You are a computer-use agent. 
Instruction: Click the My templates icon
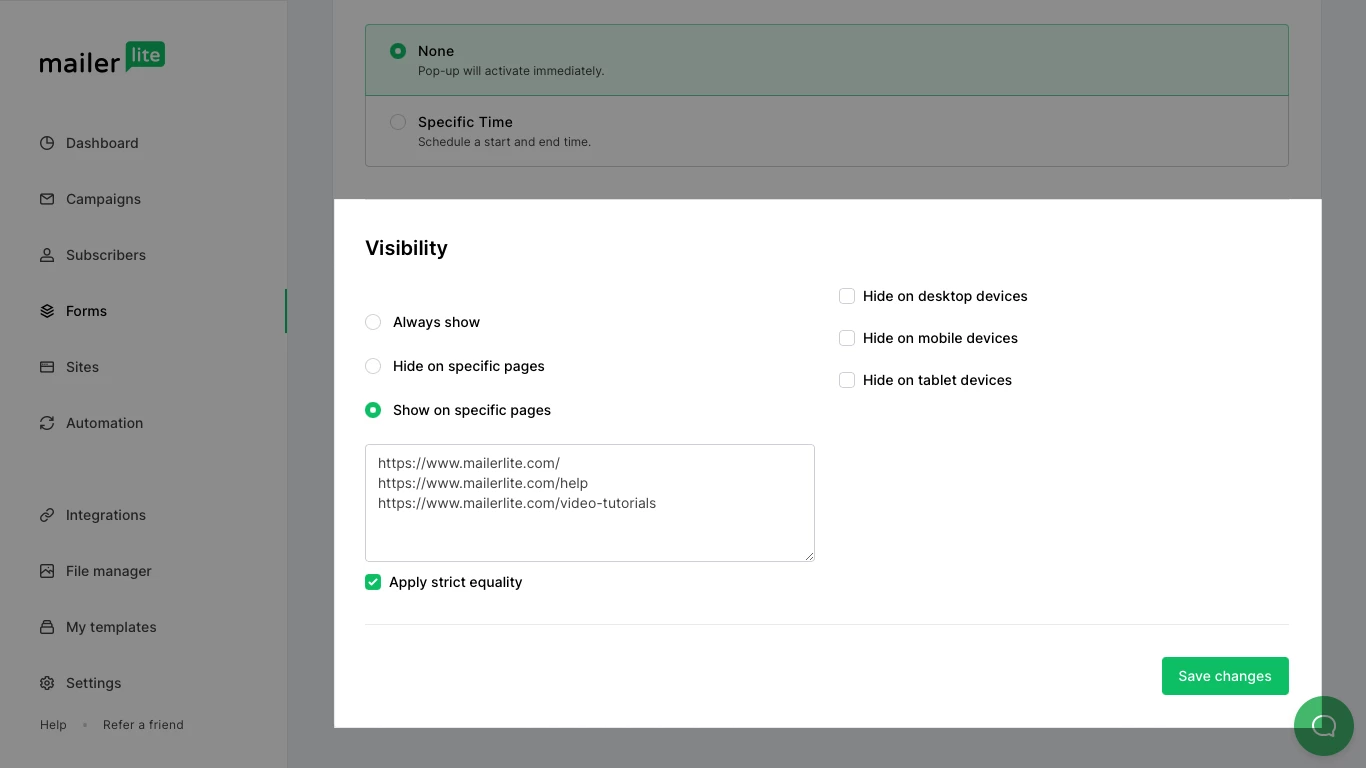pos(47,627)
